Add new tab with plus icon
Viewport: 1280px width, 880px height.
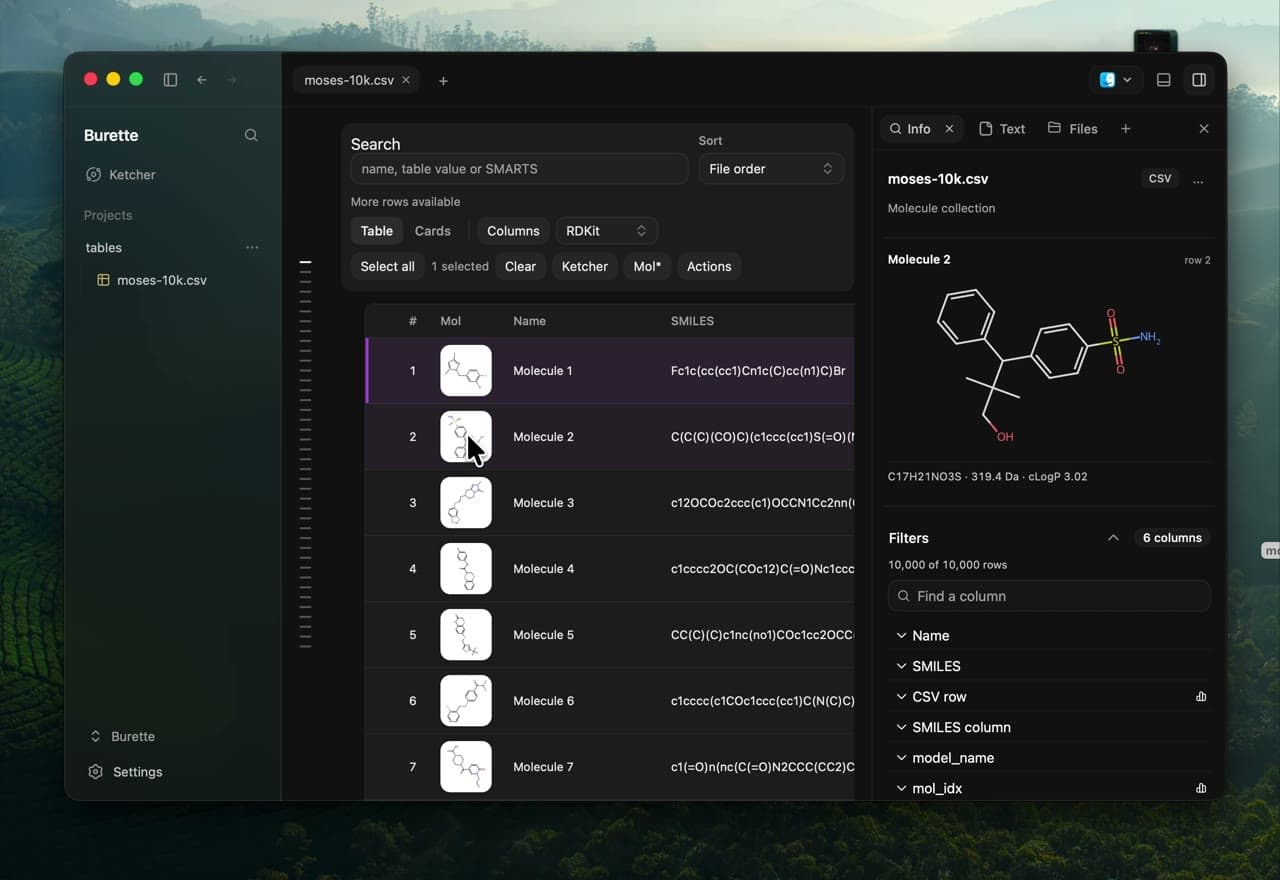pyautogui.click(x=443, y=81)
